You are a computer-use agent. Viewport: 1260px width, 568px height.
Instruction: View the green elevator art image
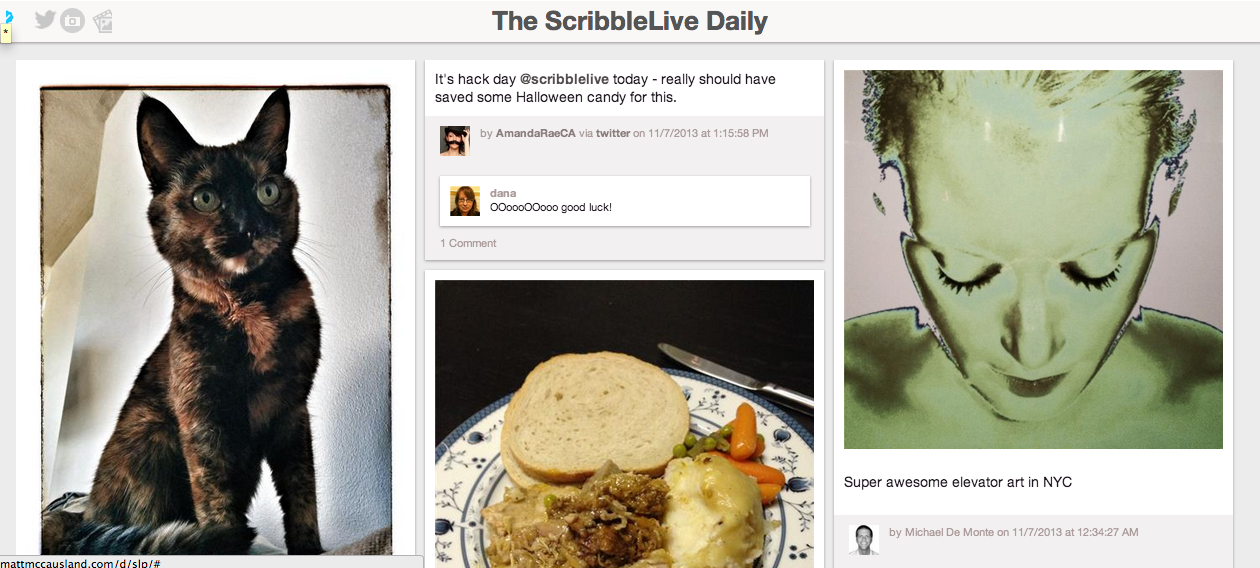[x=1033, y=259]
